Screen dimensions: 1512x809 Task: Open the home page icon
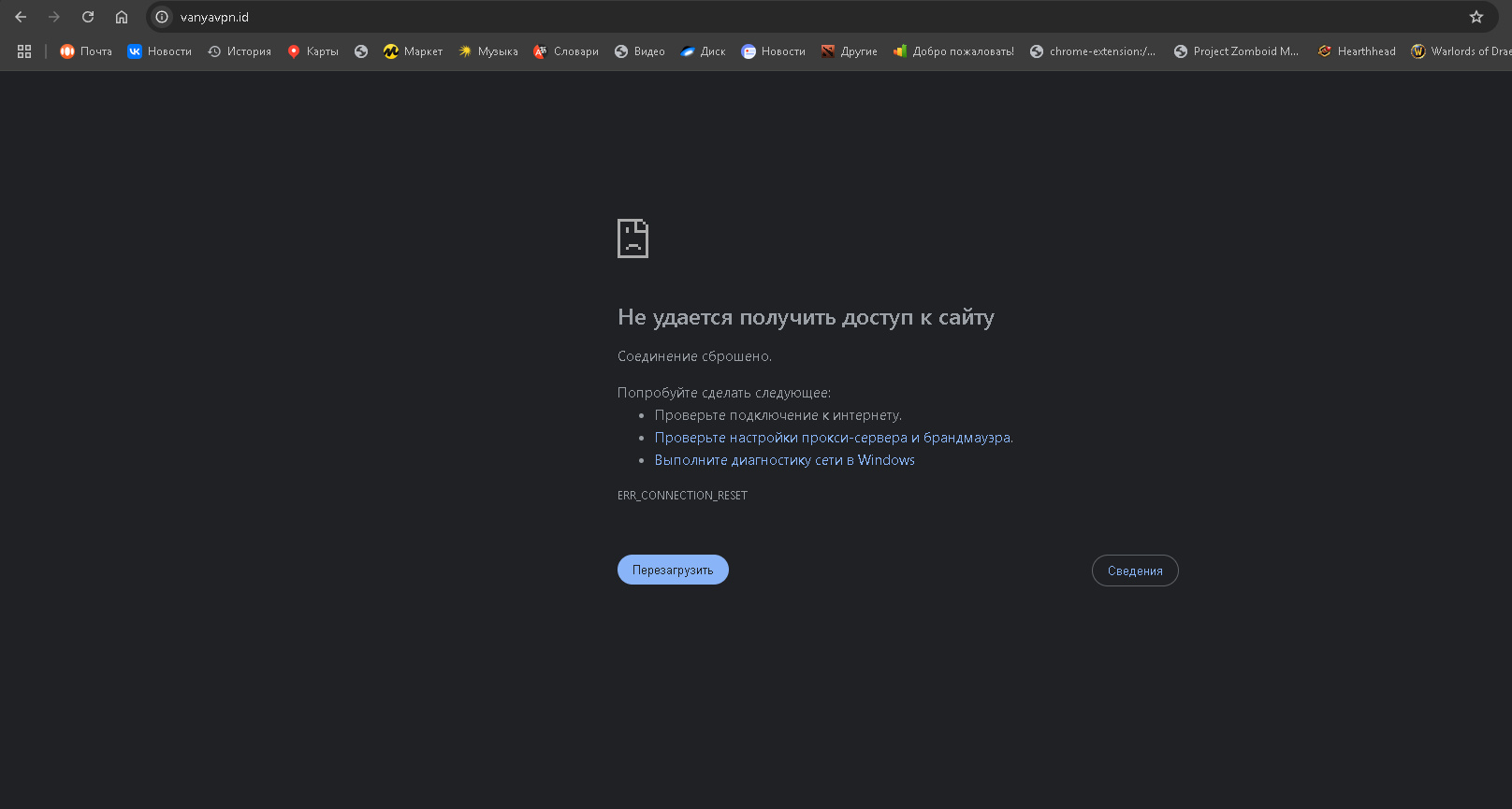122,17
